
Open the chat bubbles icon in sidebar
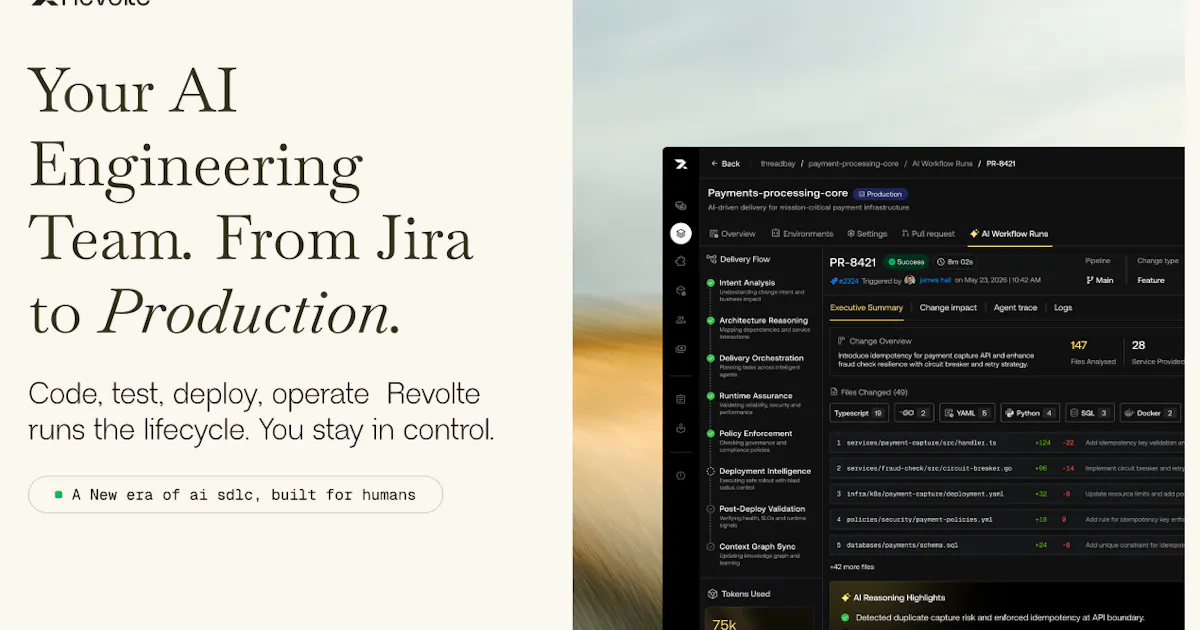pyautogui.click(x=681, y=205)
